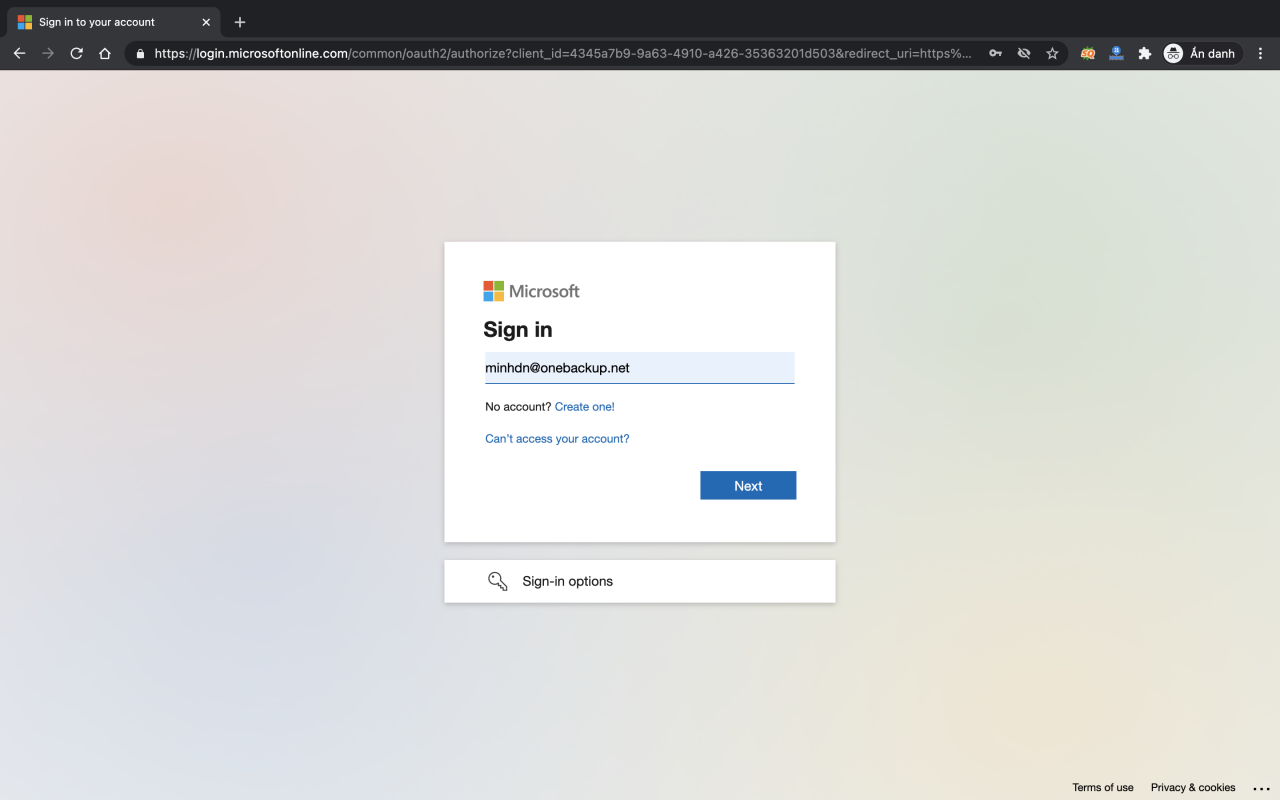Click the address bar URL

click(563, 54)
